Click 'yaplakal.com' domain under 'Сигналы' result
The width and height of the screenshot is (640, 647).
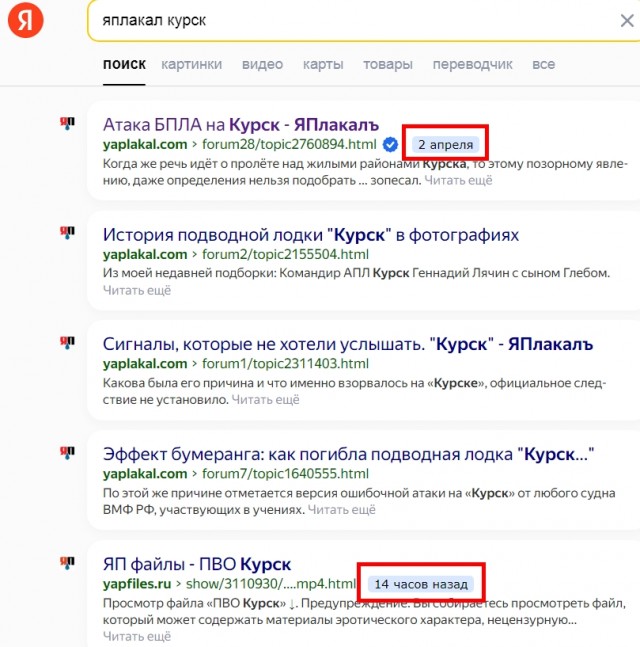point(145,364)
